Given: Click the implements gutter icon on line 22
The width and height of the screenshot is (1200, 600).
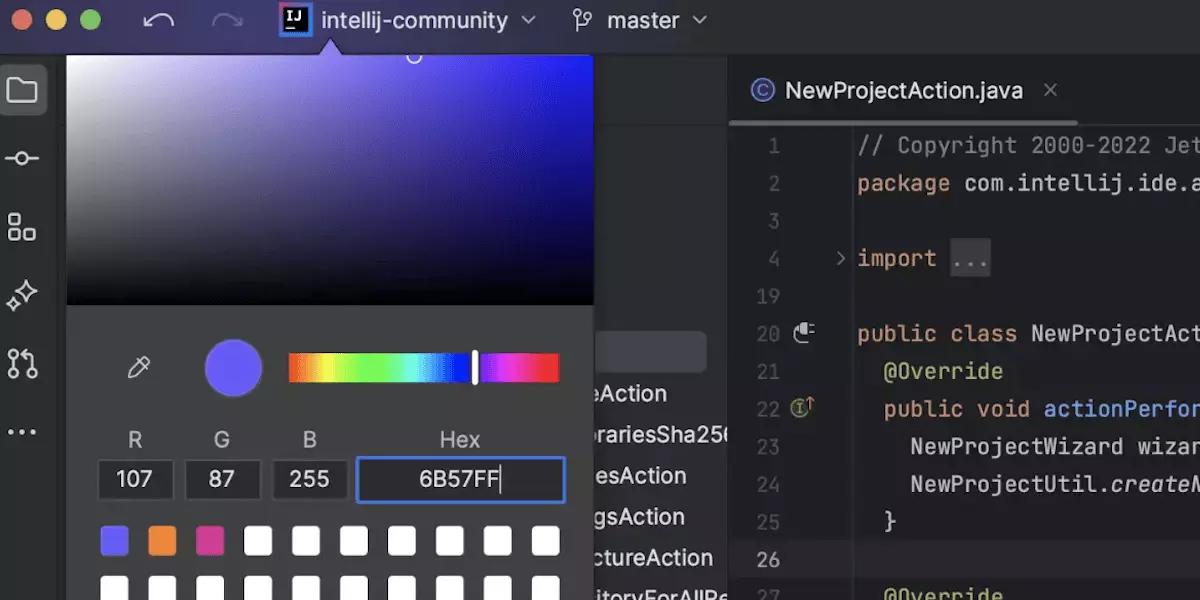Looking at the screenshot, I should [x=802, y=408].
